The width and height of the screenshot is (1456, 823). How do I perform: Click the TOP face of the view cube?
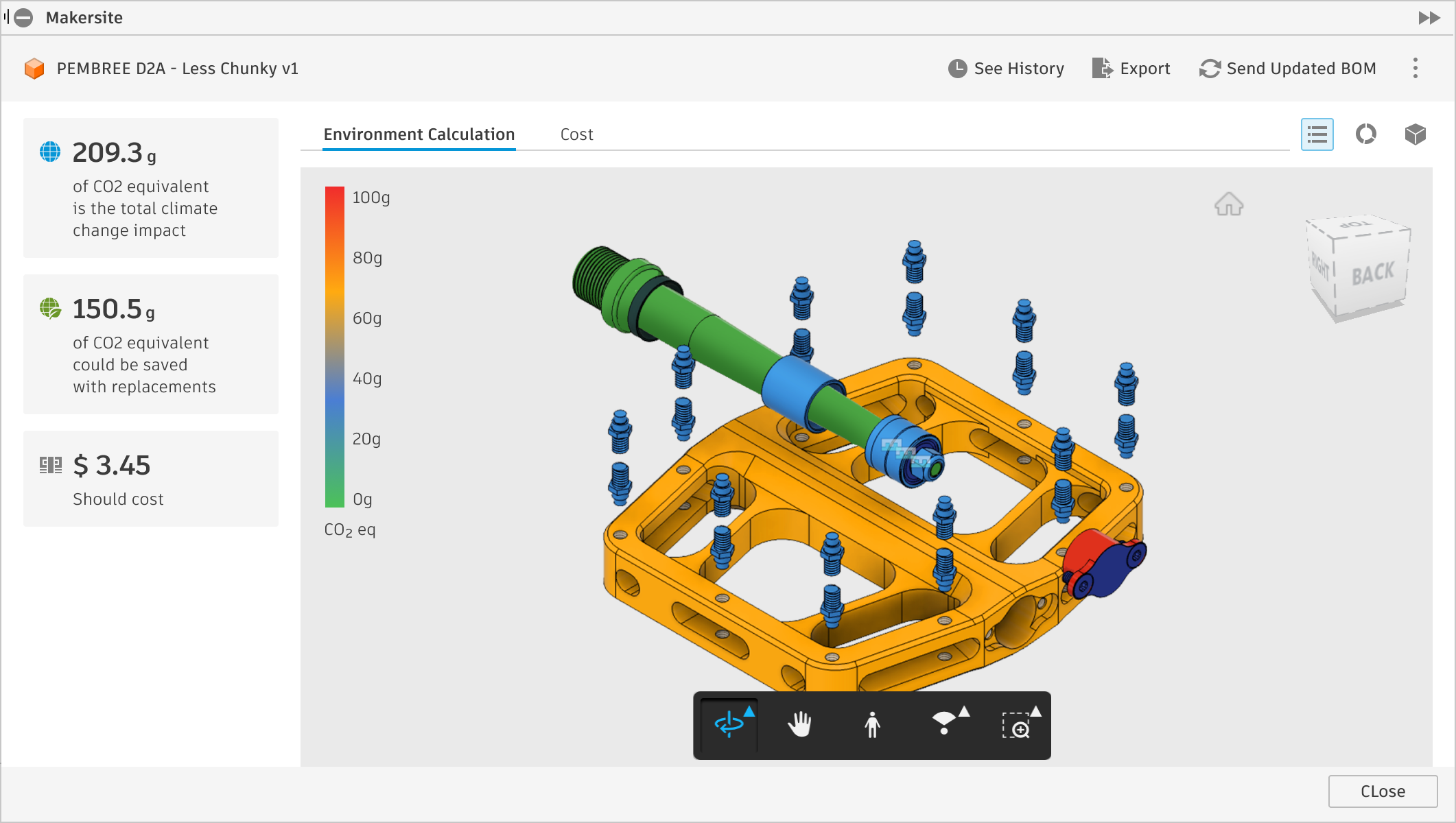(1357, 226)
